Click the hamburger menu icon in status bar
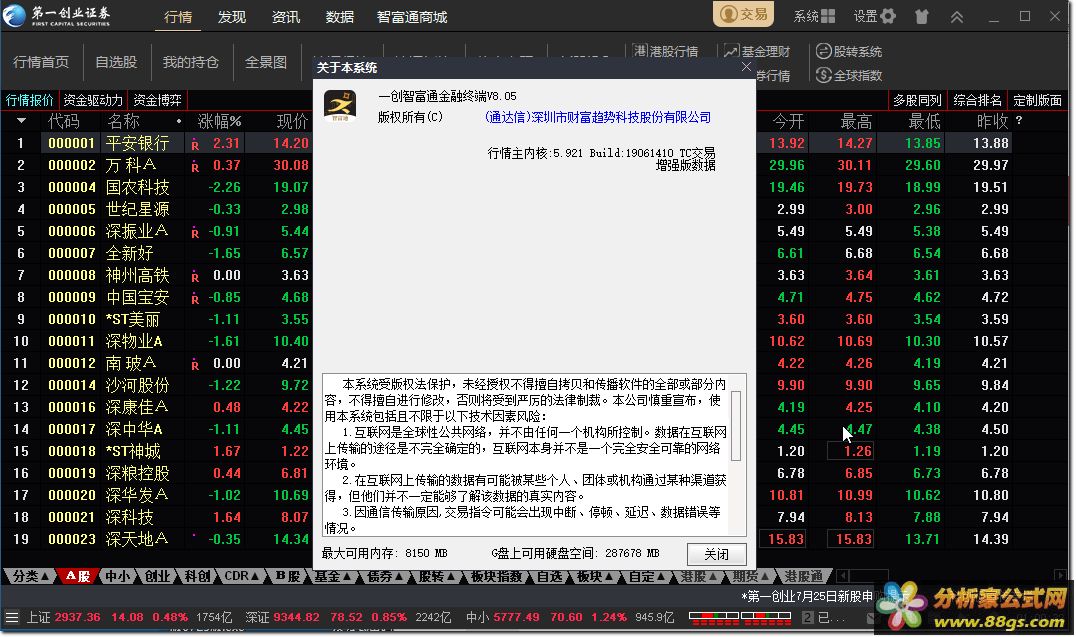Screen dimensions: 1076x637 10,617
